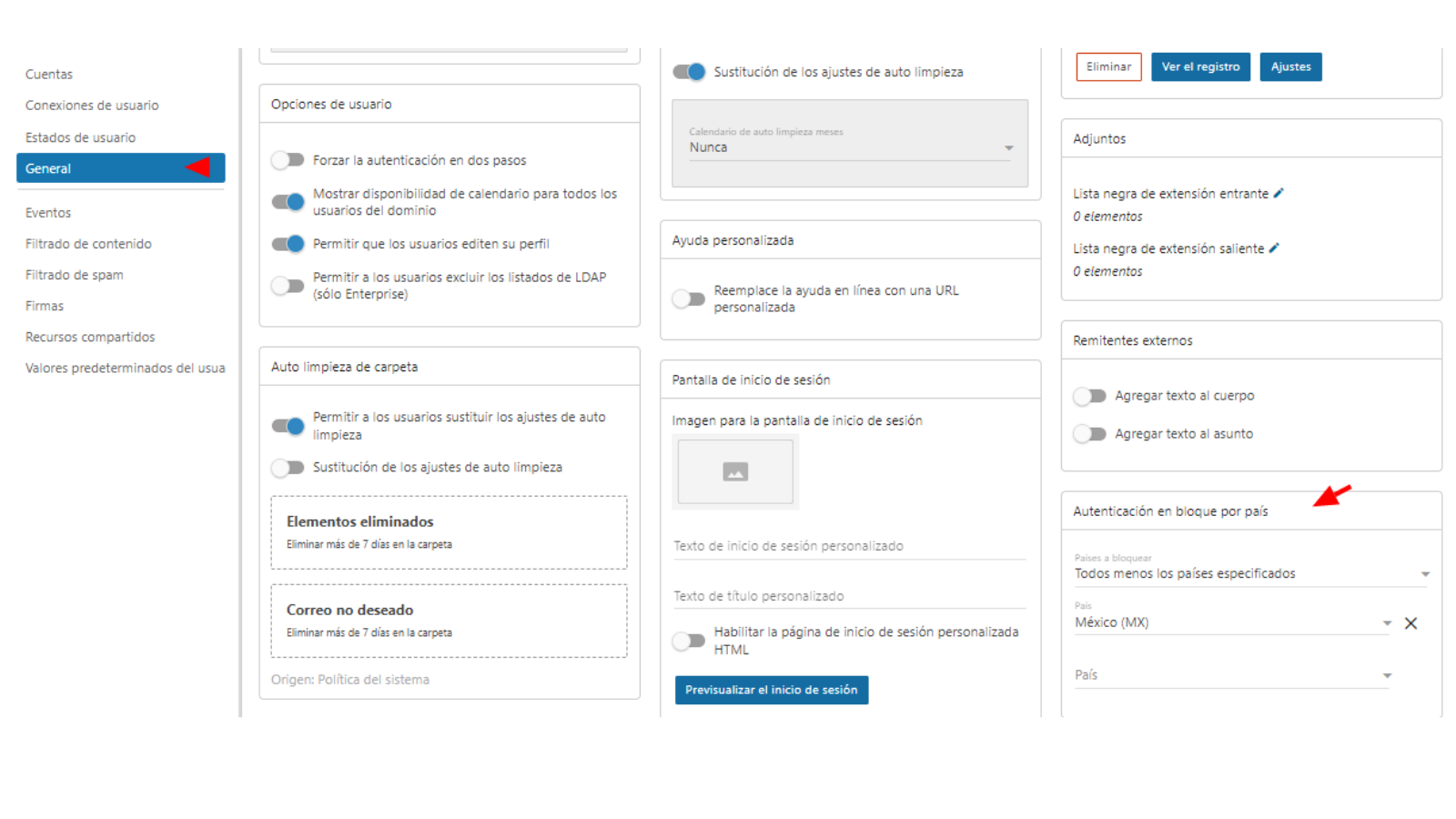The width and height of the screenshot is (1456, 819).
Task: Click Previsualizar el inicio de sesión
Action: coord(772,690)
